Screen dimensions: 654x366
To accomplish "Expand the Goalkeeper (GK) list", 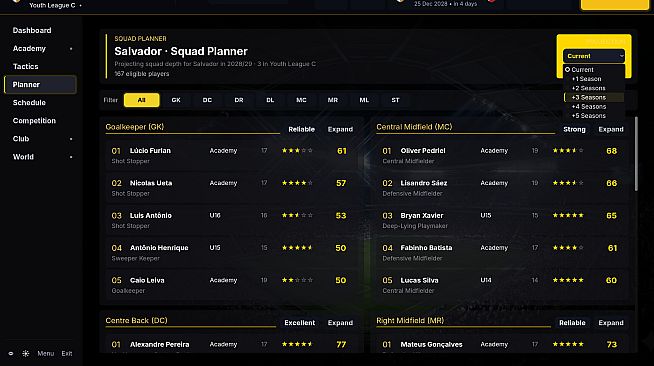I will (340, 129).
